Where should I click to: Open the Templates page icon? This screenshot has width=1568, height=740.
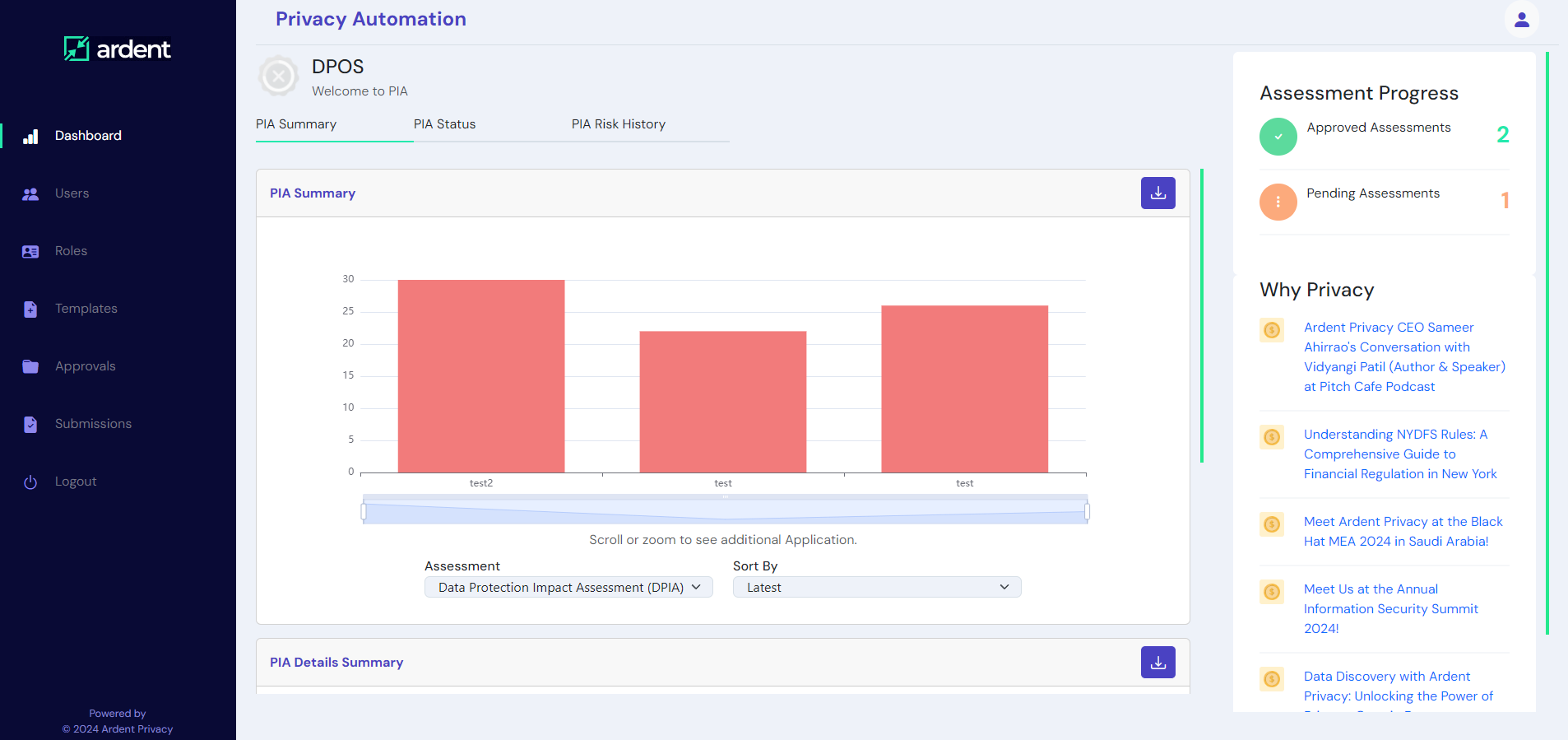pyautogui.click(x=30, y=309)
